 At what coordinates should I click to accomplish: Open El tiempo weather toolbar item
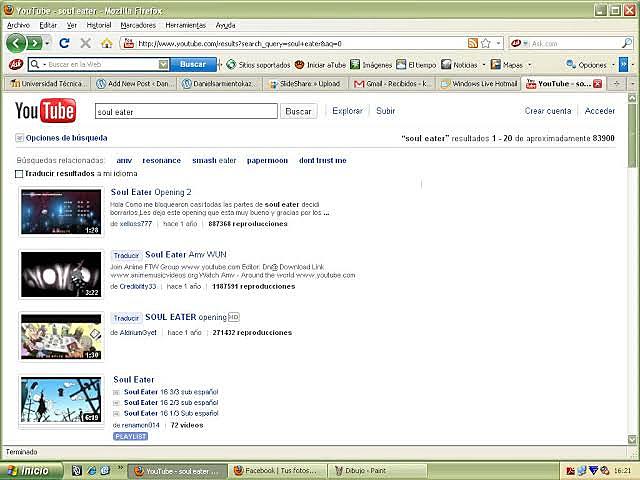coord(416,64)
